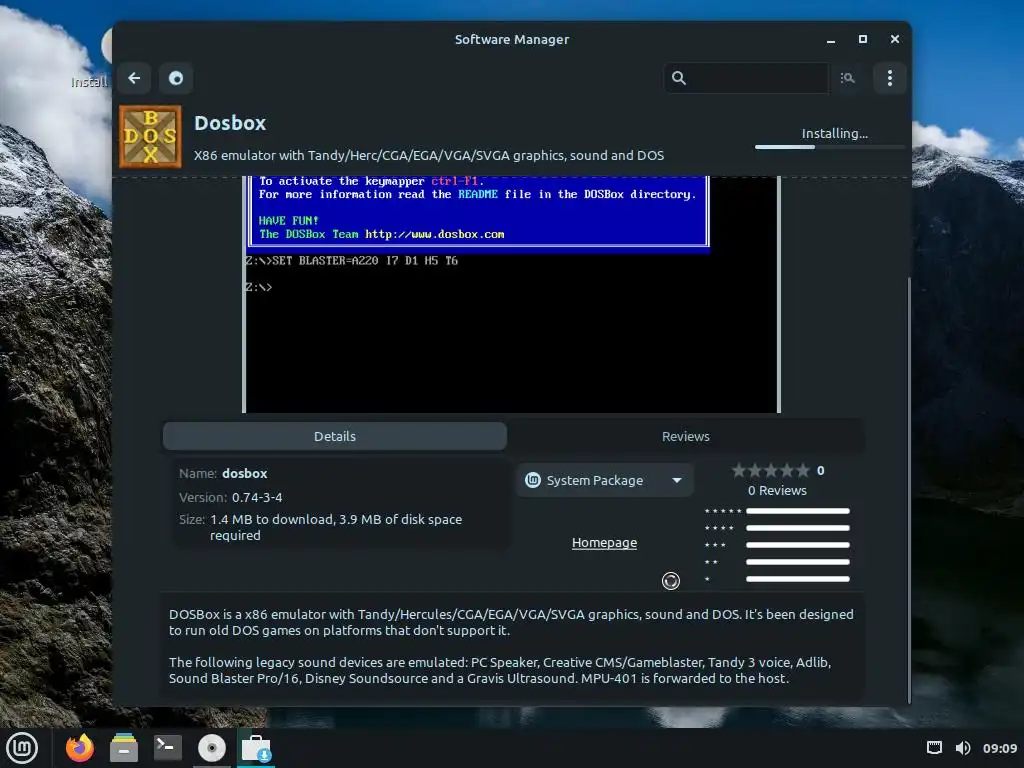Open the volume tray icon
Viewport: 1024px width, 768px height.
pyautogui.click(x=963, y=748)
